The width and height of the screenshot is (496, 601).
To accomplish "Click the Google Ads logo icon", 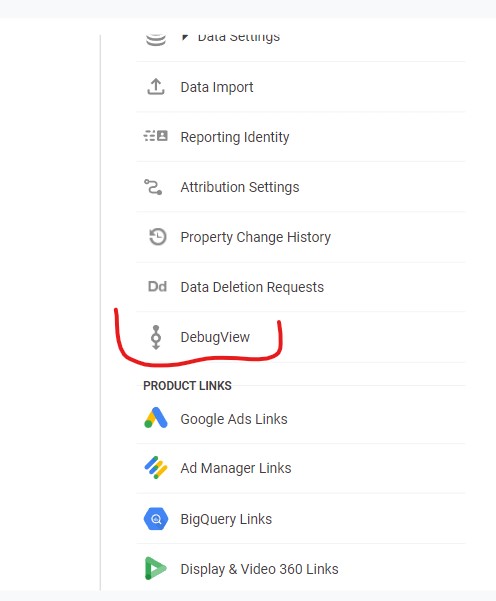I will [x=156, y=418].
